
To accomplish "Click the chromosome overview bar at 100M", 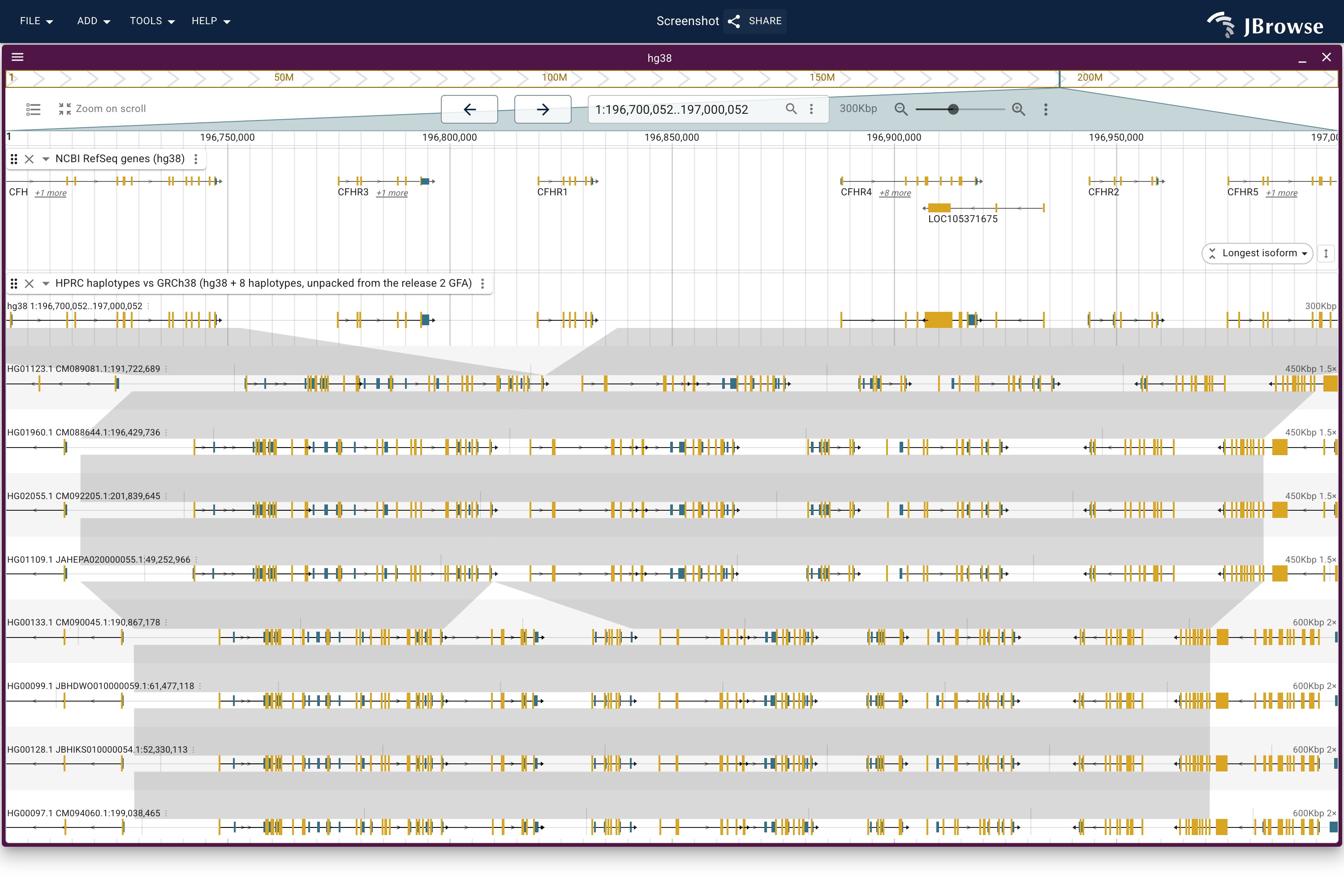I will (x=554, y=78).
